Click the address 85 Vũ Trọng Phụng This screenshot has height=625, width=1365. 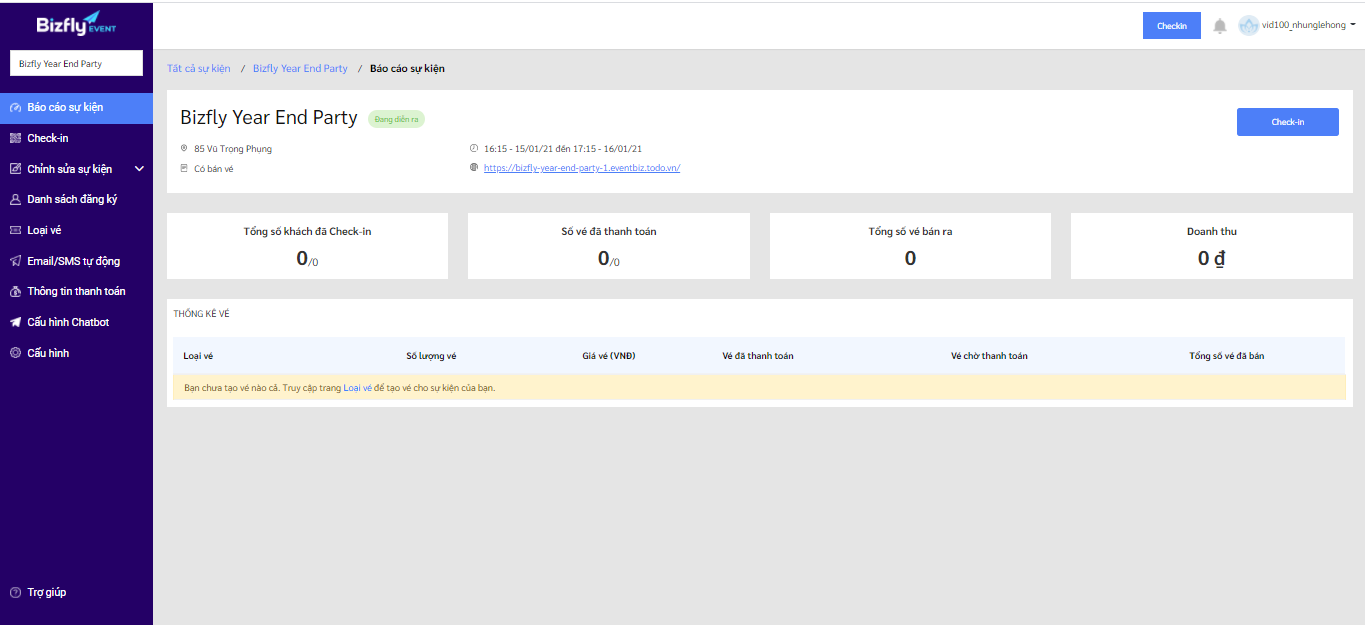(x=233, y=149)
